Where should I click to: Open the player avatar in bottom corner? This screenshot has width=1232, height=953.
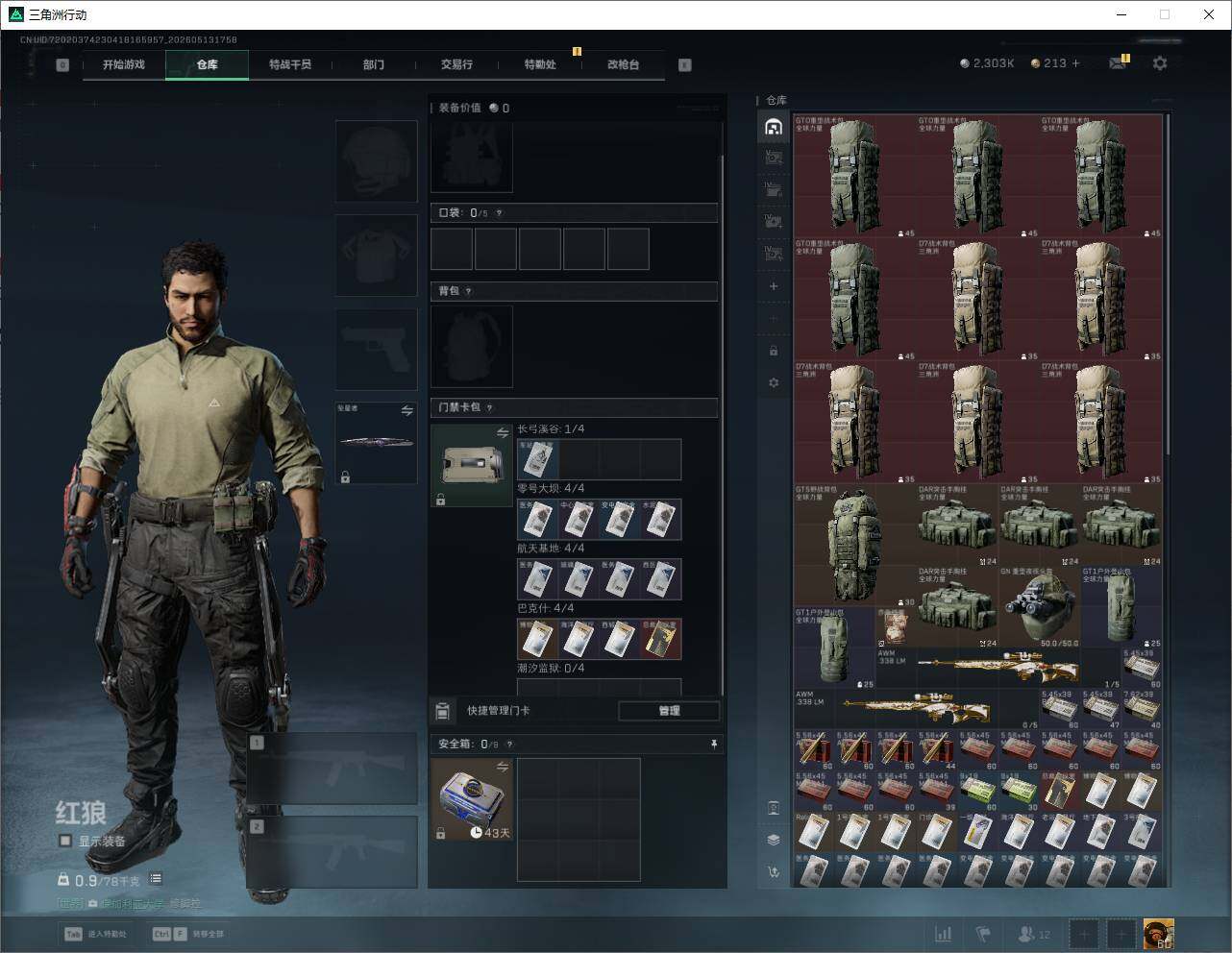1158,934
